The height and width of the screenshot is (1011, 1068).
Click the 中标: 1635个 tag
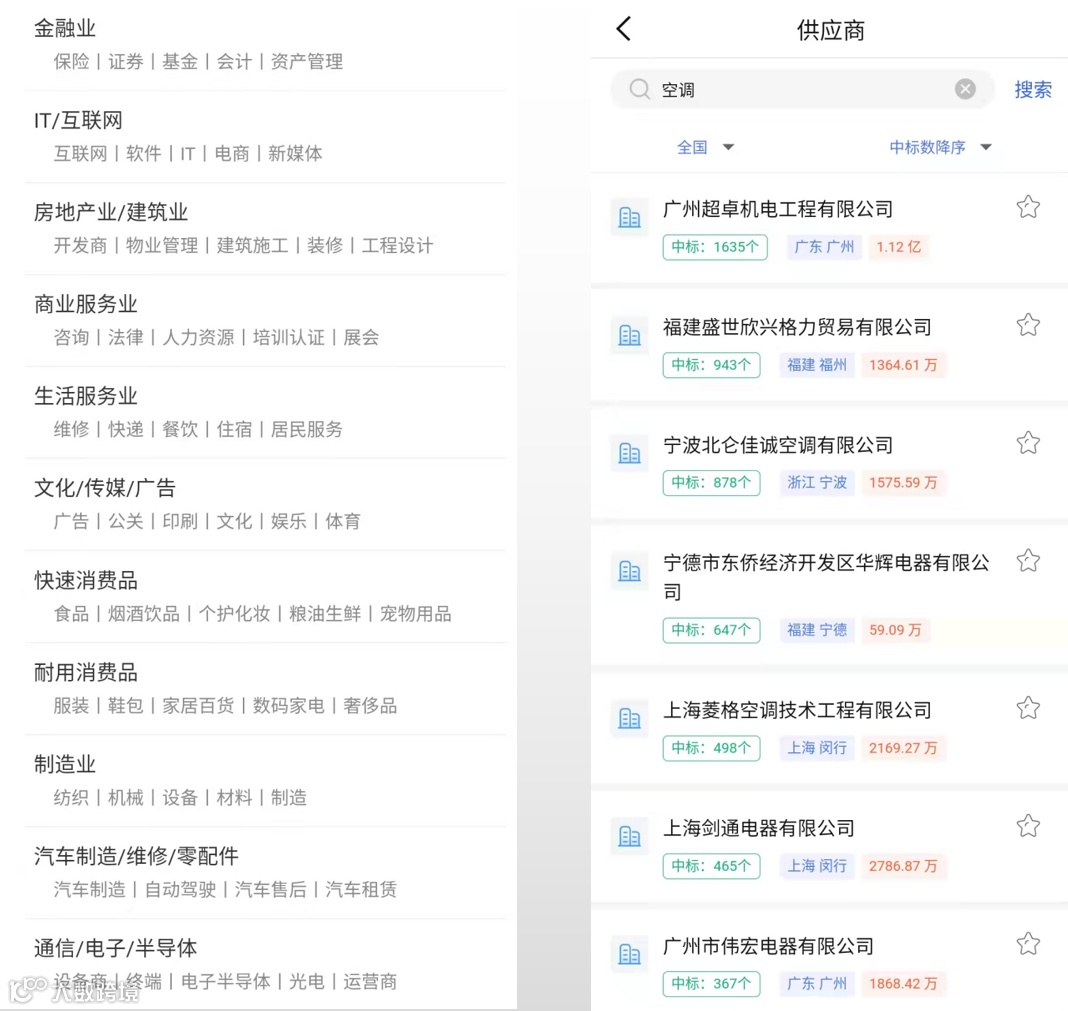point(714,247)
